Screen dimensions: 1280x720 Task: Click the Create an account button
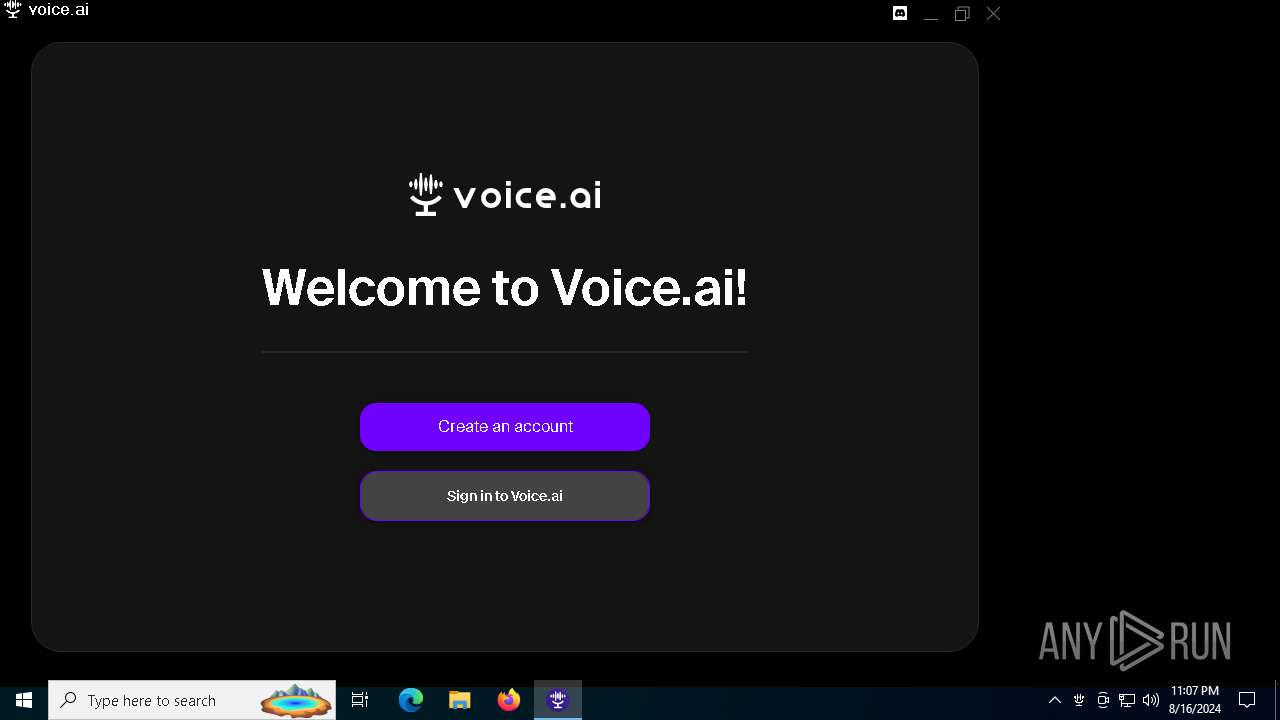[505, 427]
